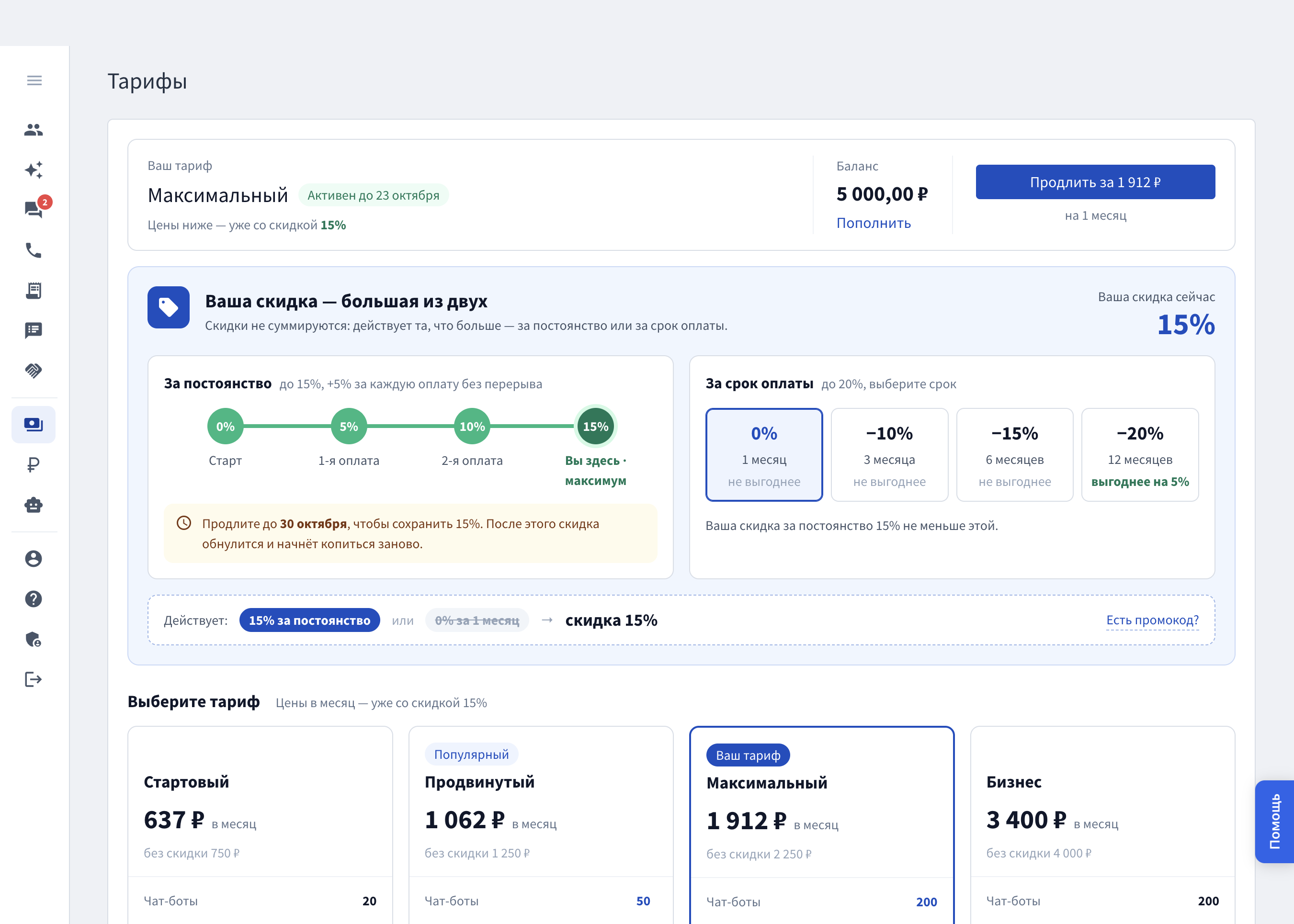Click 'без скидки 750 ₽' under Стартовый

click(191, 853)
